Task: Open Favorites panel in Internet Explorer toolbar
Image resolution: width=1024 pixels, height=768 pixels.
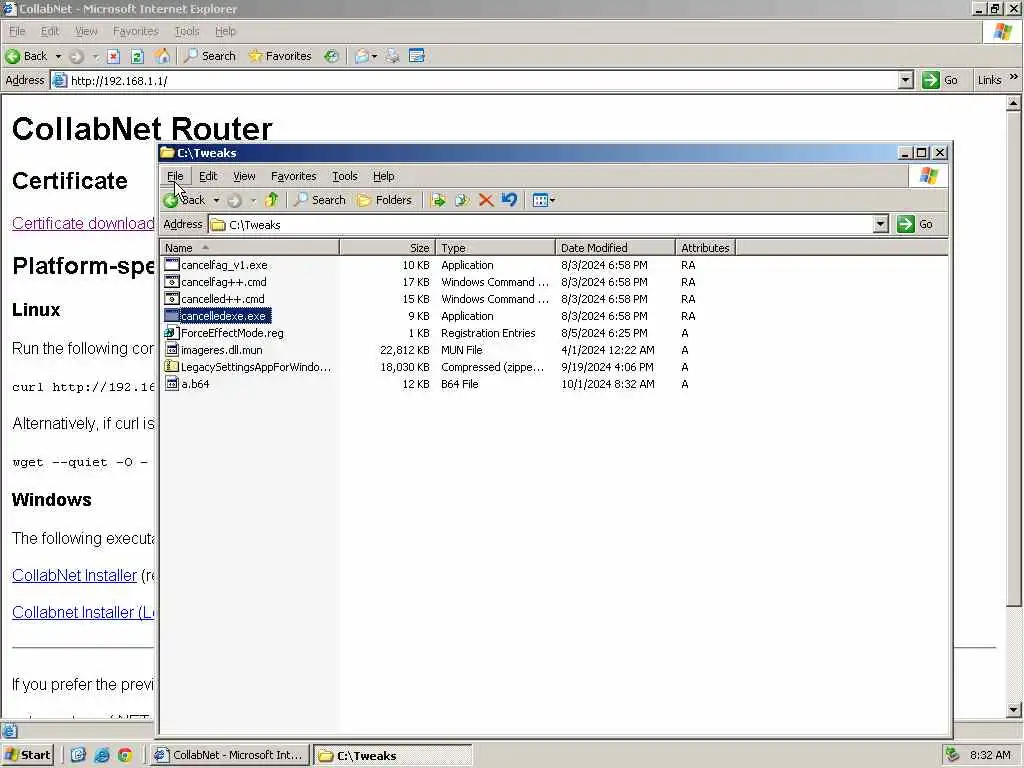Action: [280, 56]
